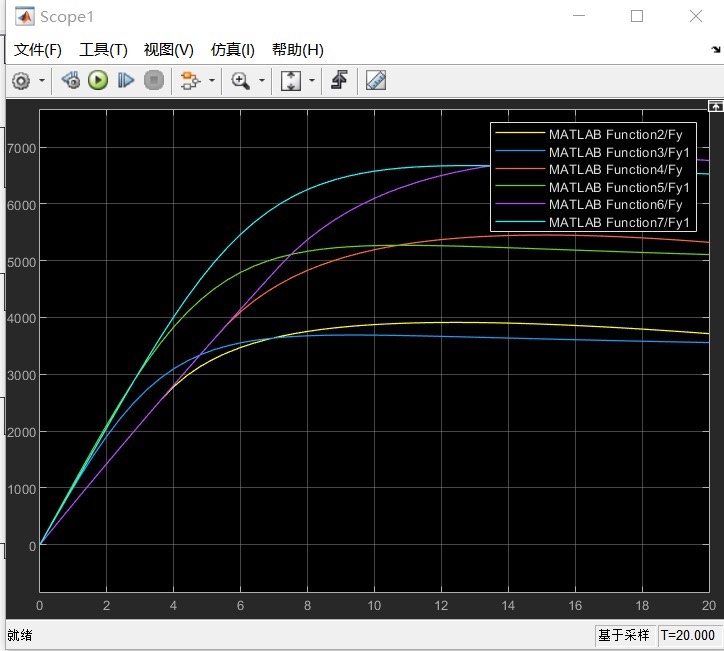This screenshot has width=724, height=651.
Task: Step back the simulation
Action: [71, 80]
